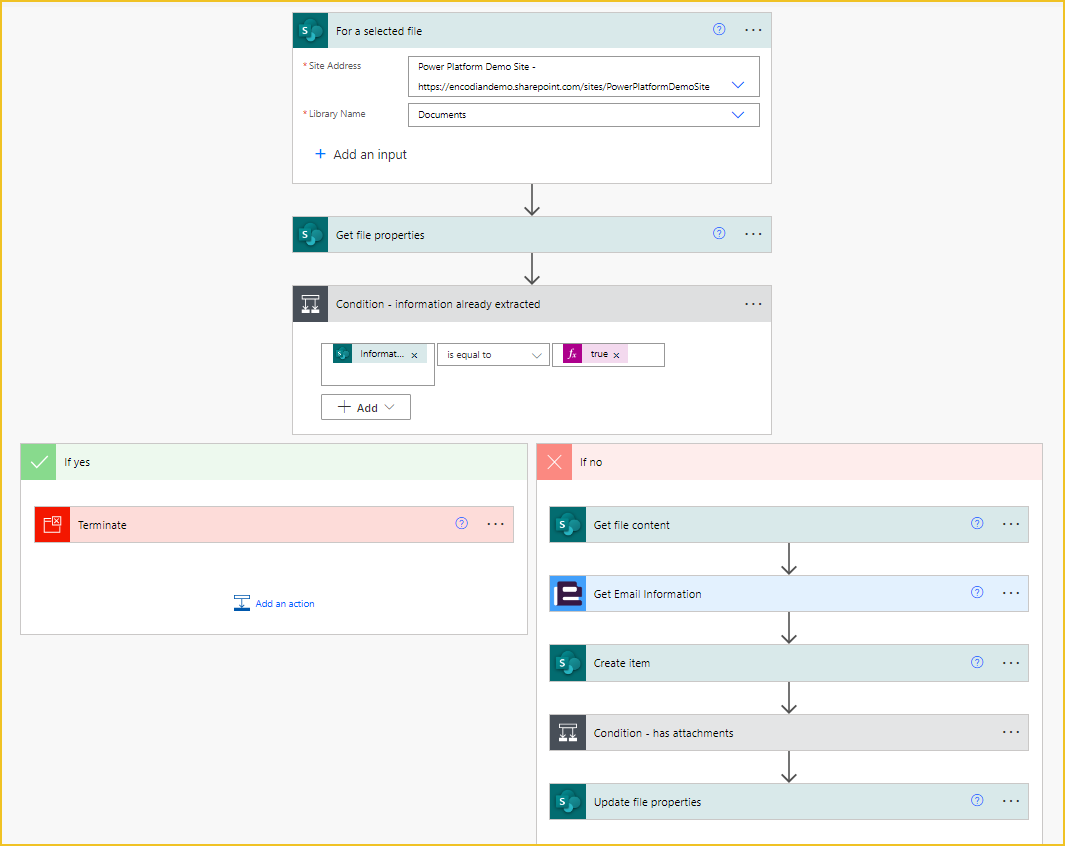Open ellipsis menu on Condition - has attachments

[1011, 733]
